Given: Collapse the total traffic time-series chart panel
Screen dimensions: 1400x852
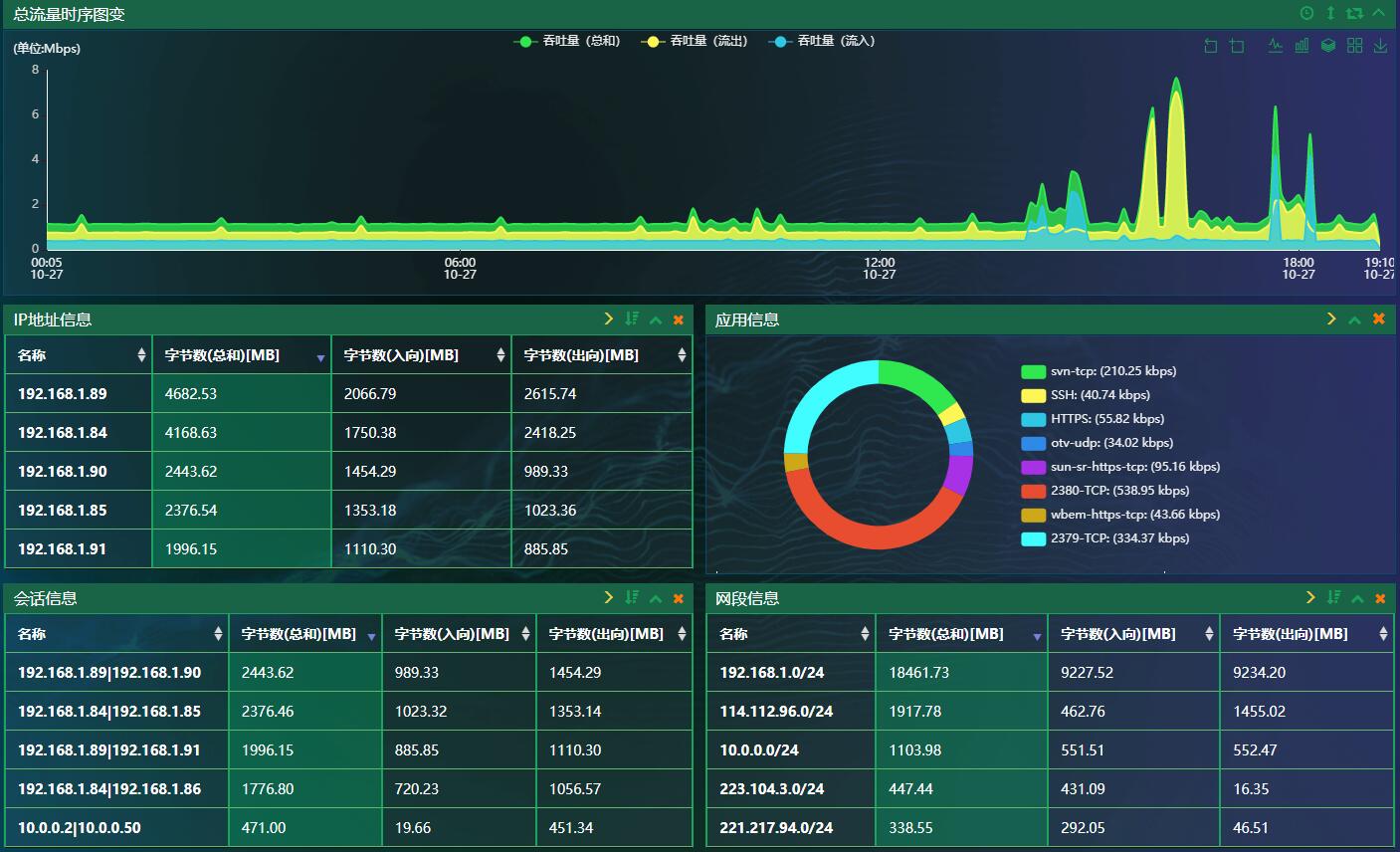Looking at the screenshot, I should click(1378, 13).
